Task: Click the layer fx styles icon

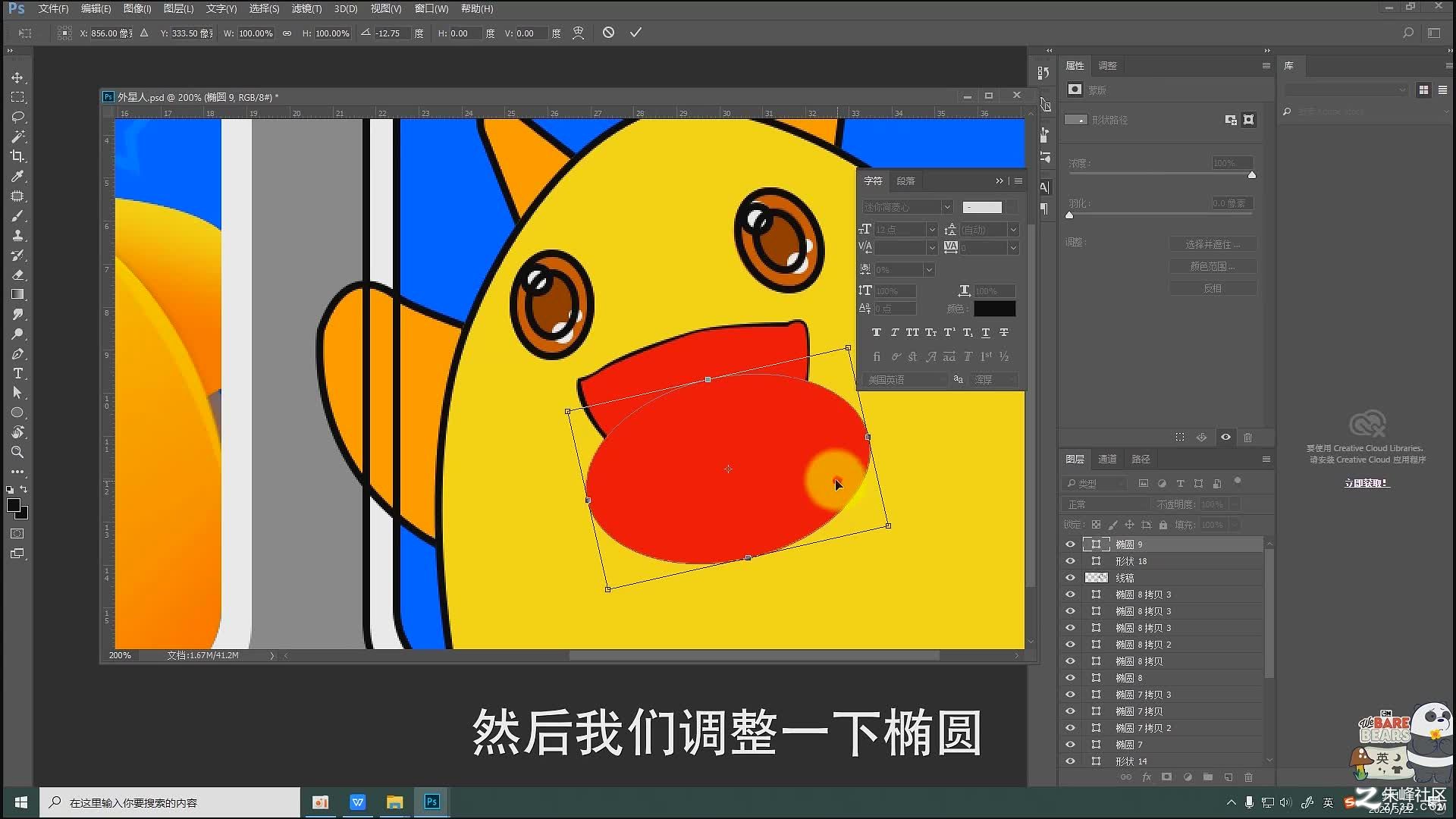Action: [1147, 777]
